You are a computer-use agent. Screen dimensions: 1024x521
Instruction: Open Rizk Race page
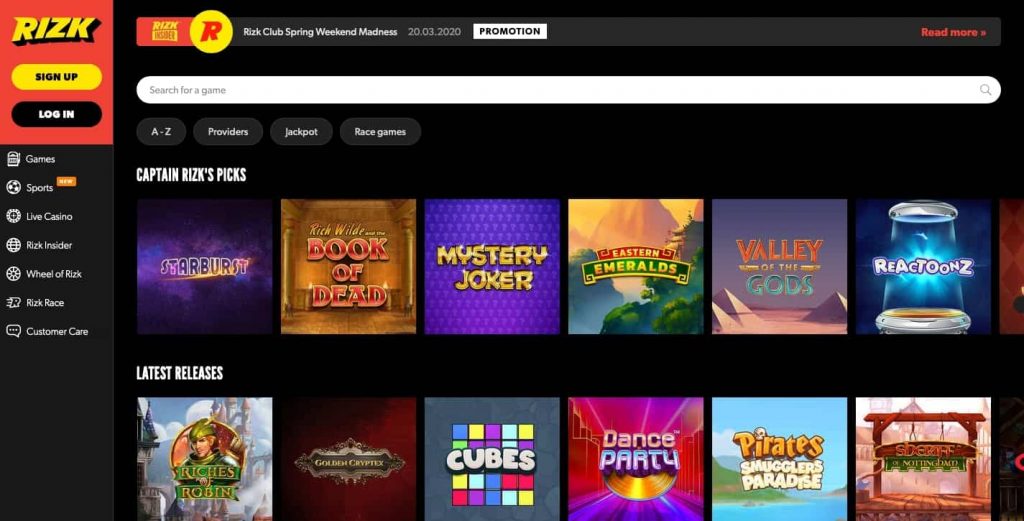pyautogui.click(x=45, y=302)
